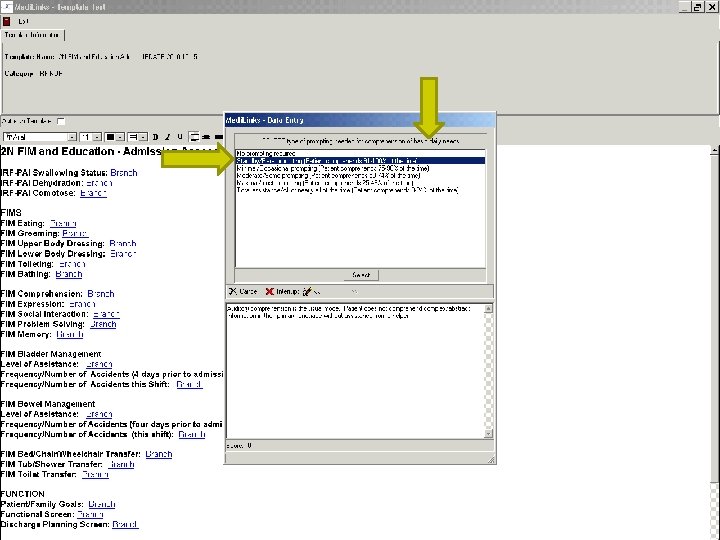Image resolution: width=720 pixels, height=540 pixels.
Task: Click notes area scrollbar up arrow
Action: (488, 309)
